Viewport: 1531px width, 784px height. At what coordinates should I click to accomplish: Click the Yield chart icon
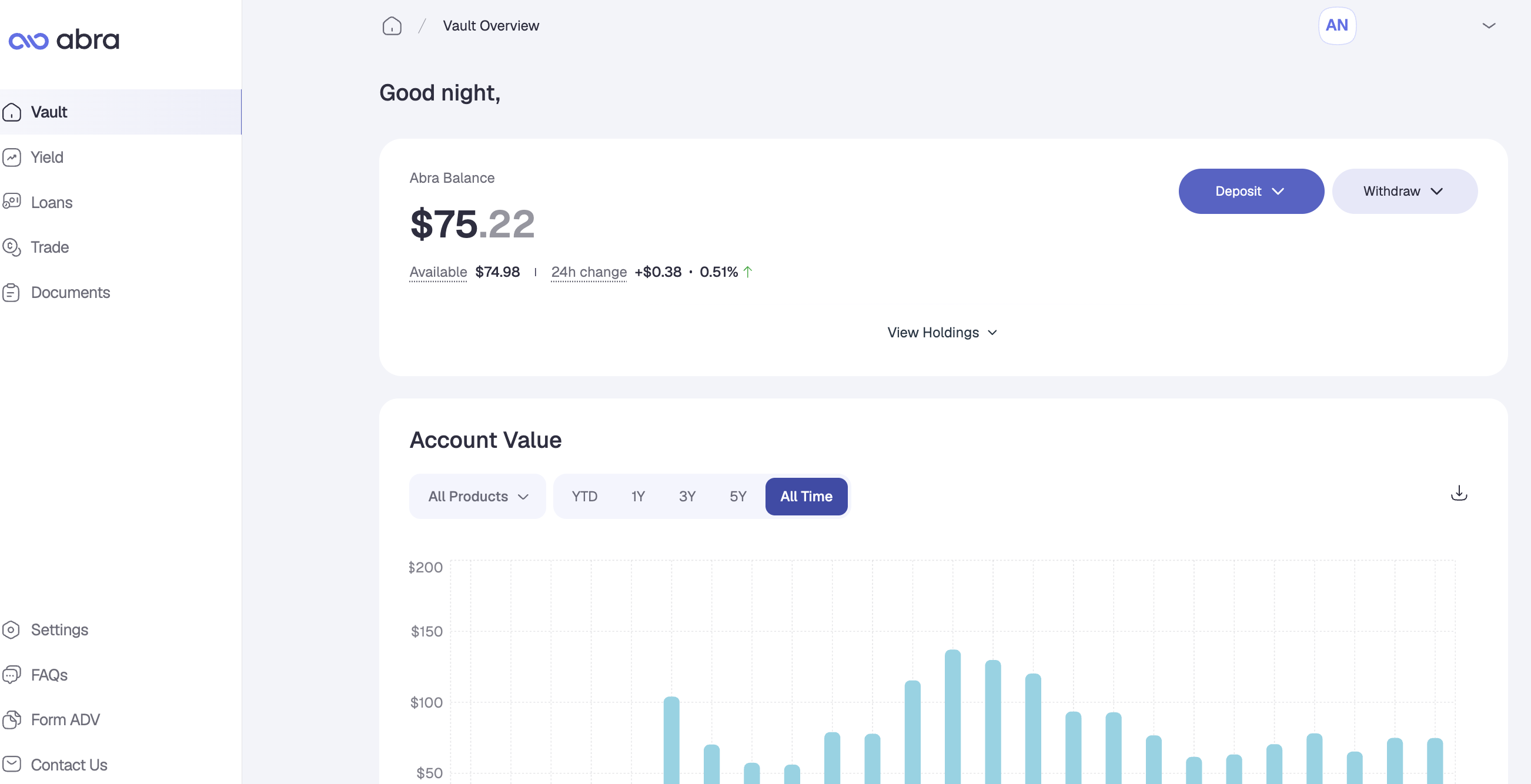pos(12,158)
